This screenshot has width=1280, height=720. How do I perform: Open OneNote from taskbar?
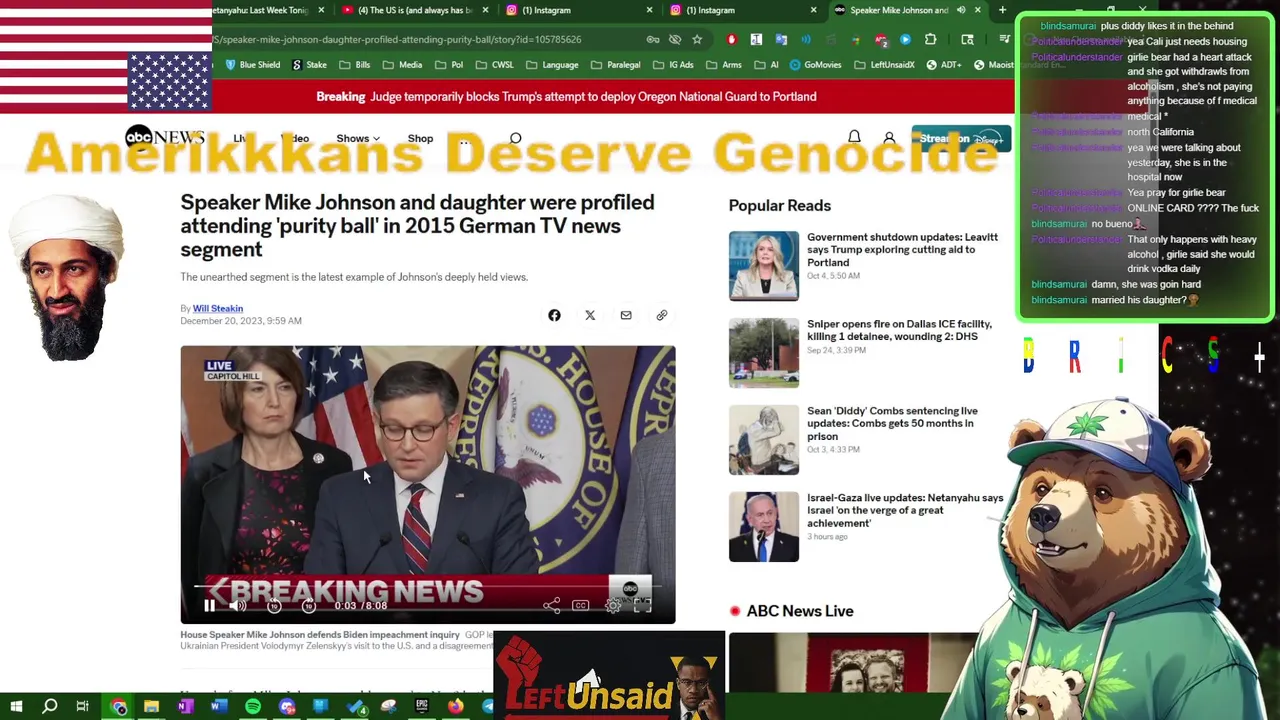pos(185,707)
